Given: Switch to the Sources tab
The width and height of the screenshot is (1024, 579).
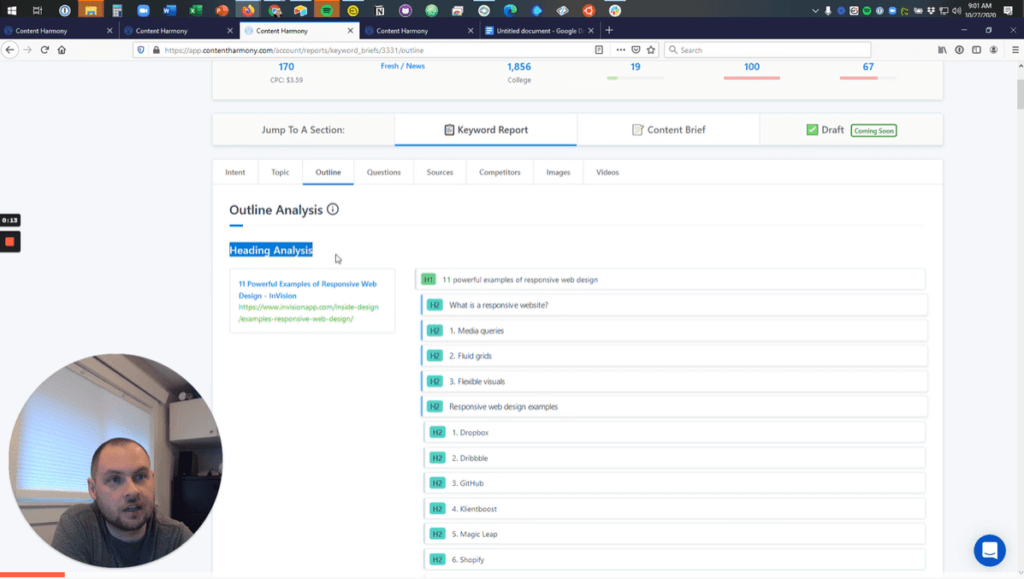Looking at the screenshot, I should tap(440, 172).
